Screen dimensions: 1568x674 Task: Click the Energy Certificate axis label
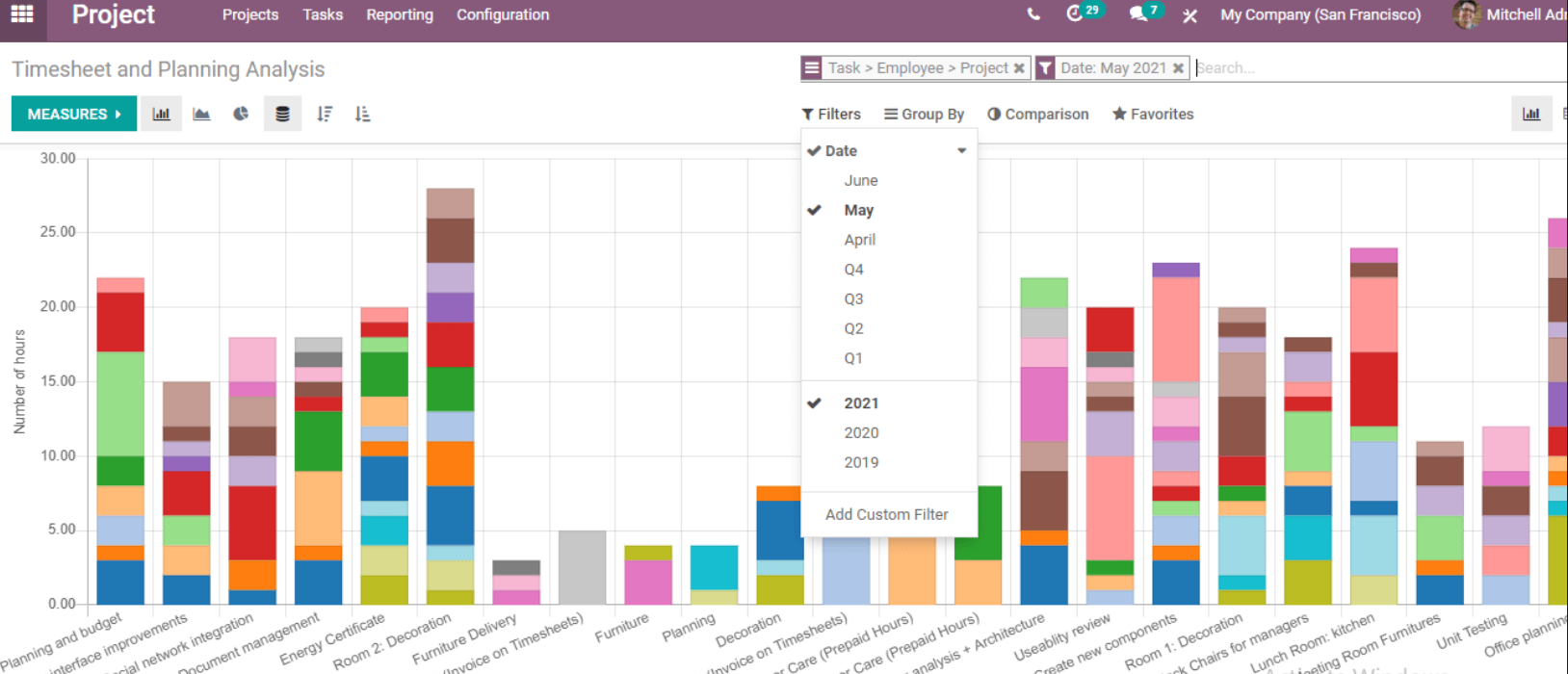[x=332, y=639]
